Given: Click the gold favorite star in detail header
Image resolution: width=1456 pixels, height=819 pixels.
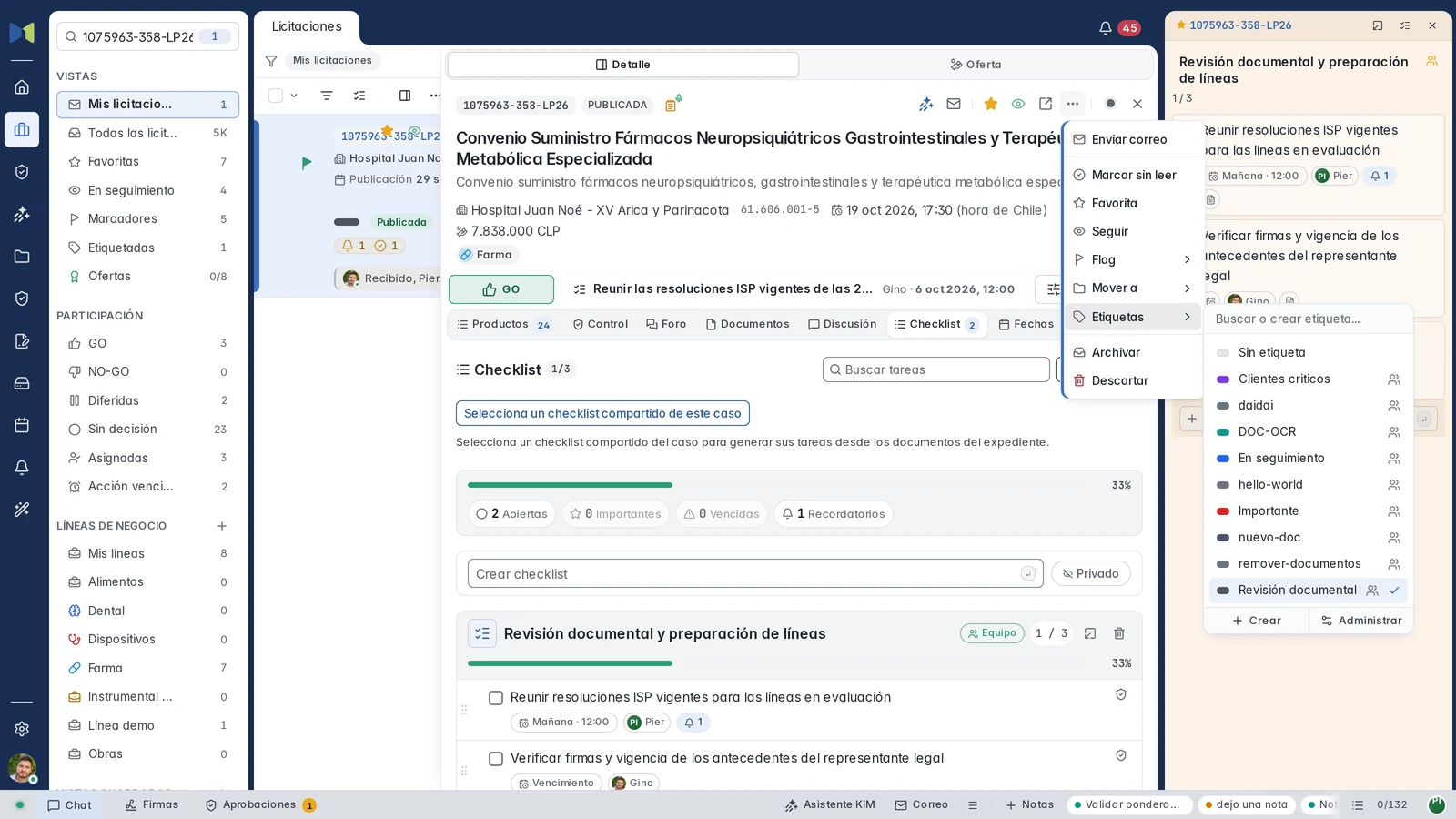Looking at the screenshot, I should coord(991,104).
